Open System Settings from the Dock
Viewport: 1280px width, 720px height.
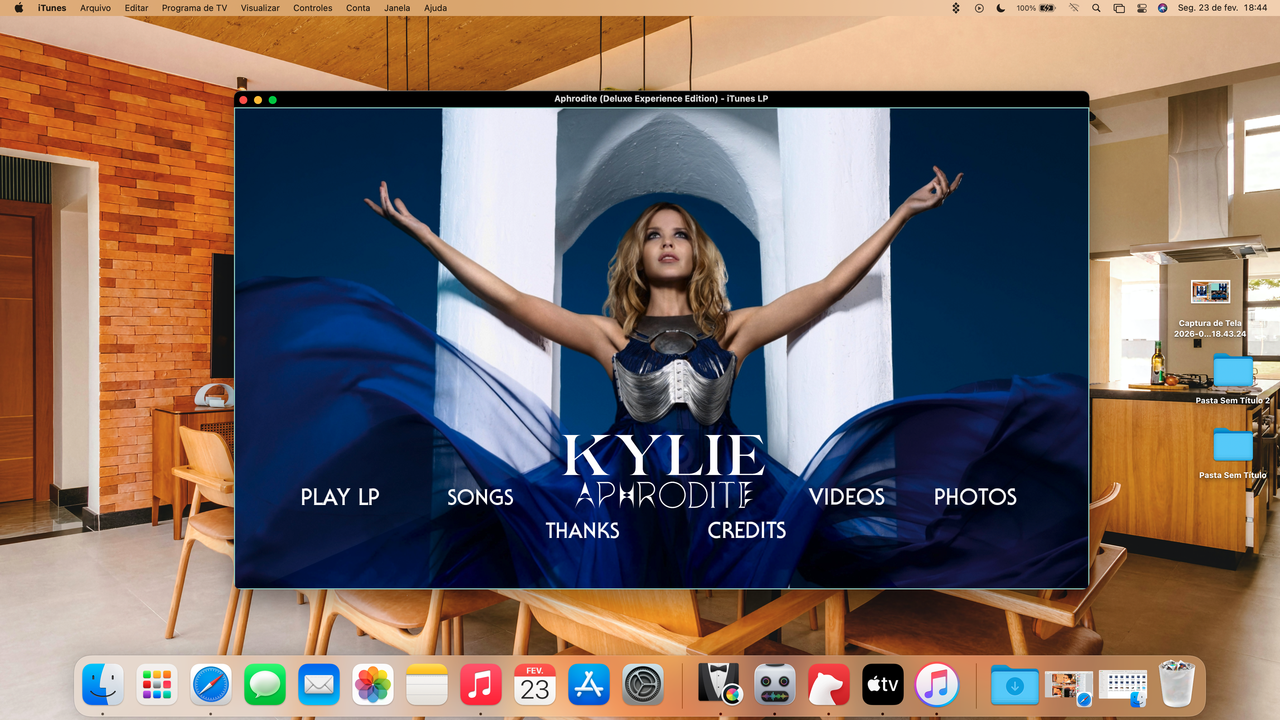click(643, 685)
